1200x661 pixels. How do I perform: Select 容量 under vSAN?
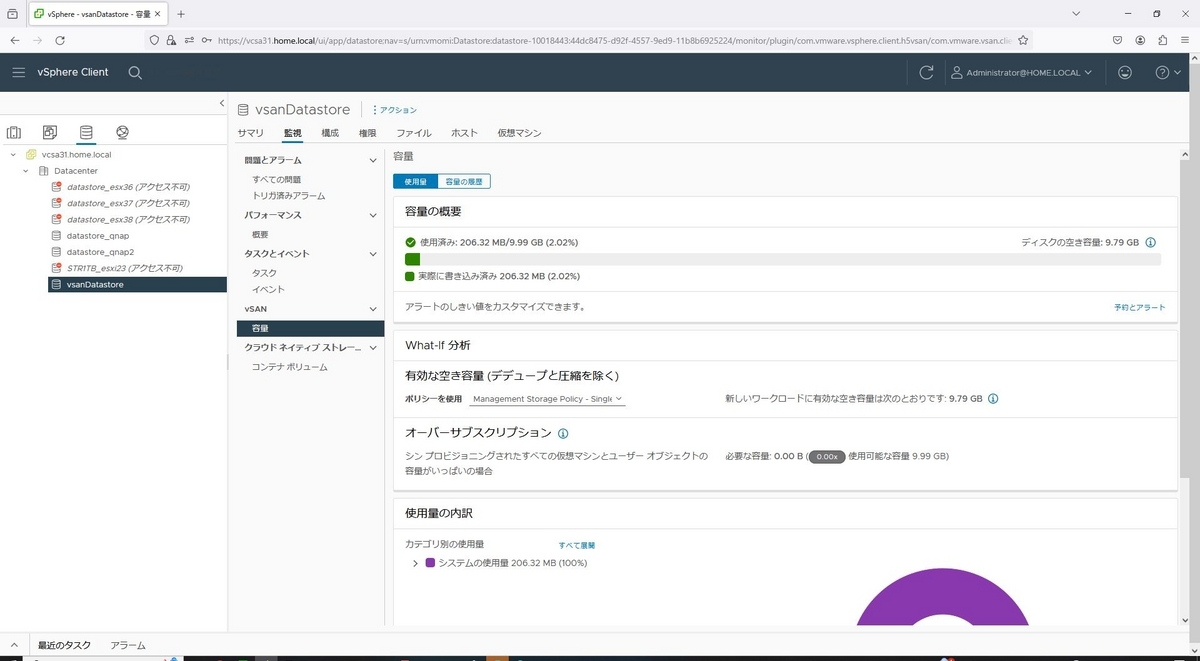click(311, 328)
